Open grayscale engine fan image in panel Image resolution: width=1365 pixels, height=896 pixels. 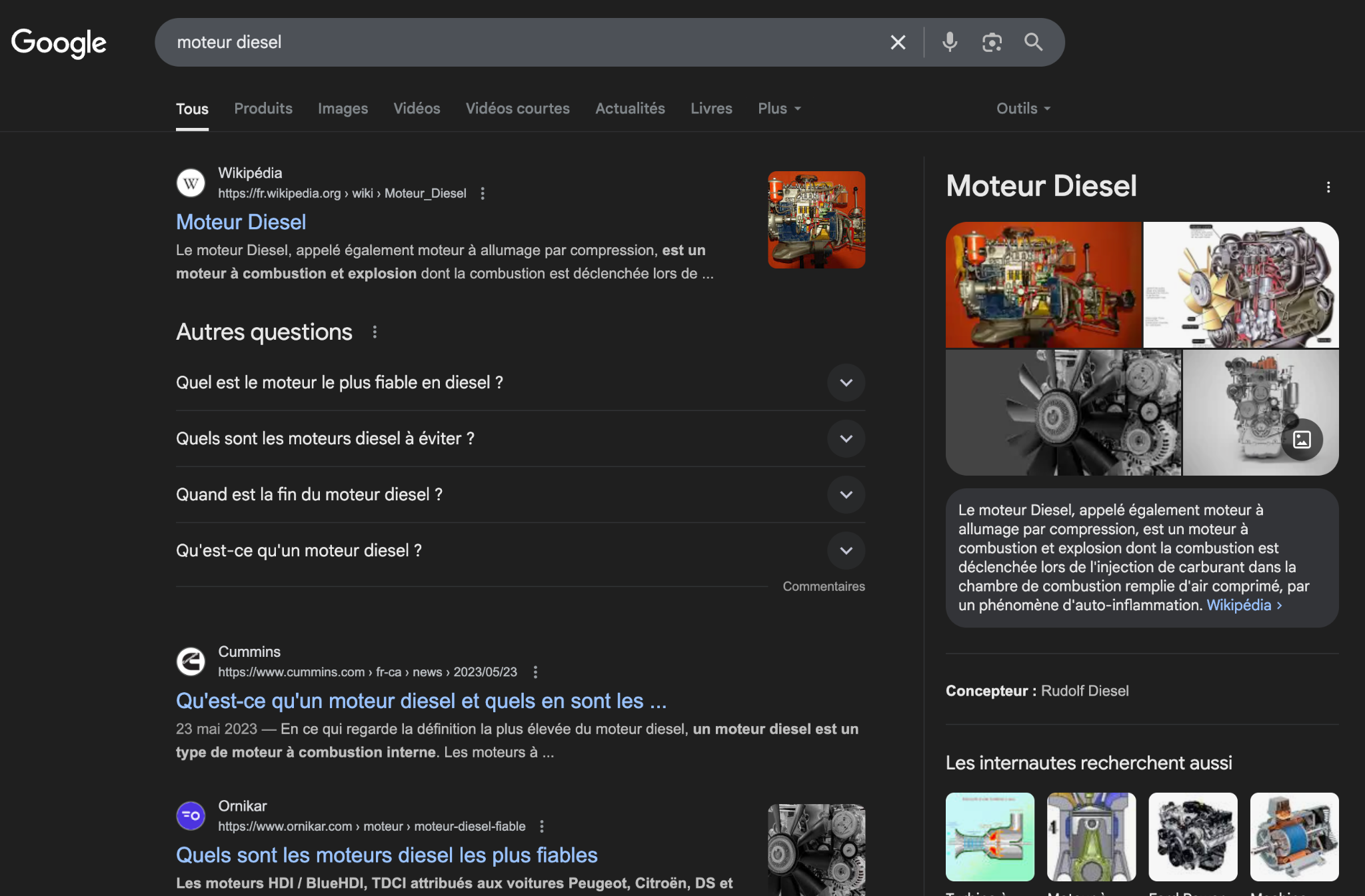(x=1063, y=412)
